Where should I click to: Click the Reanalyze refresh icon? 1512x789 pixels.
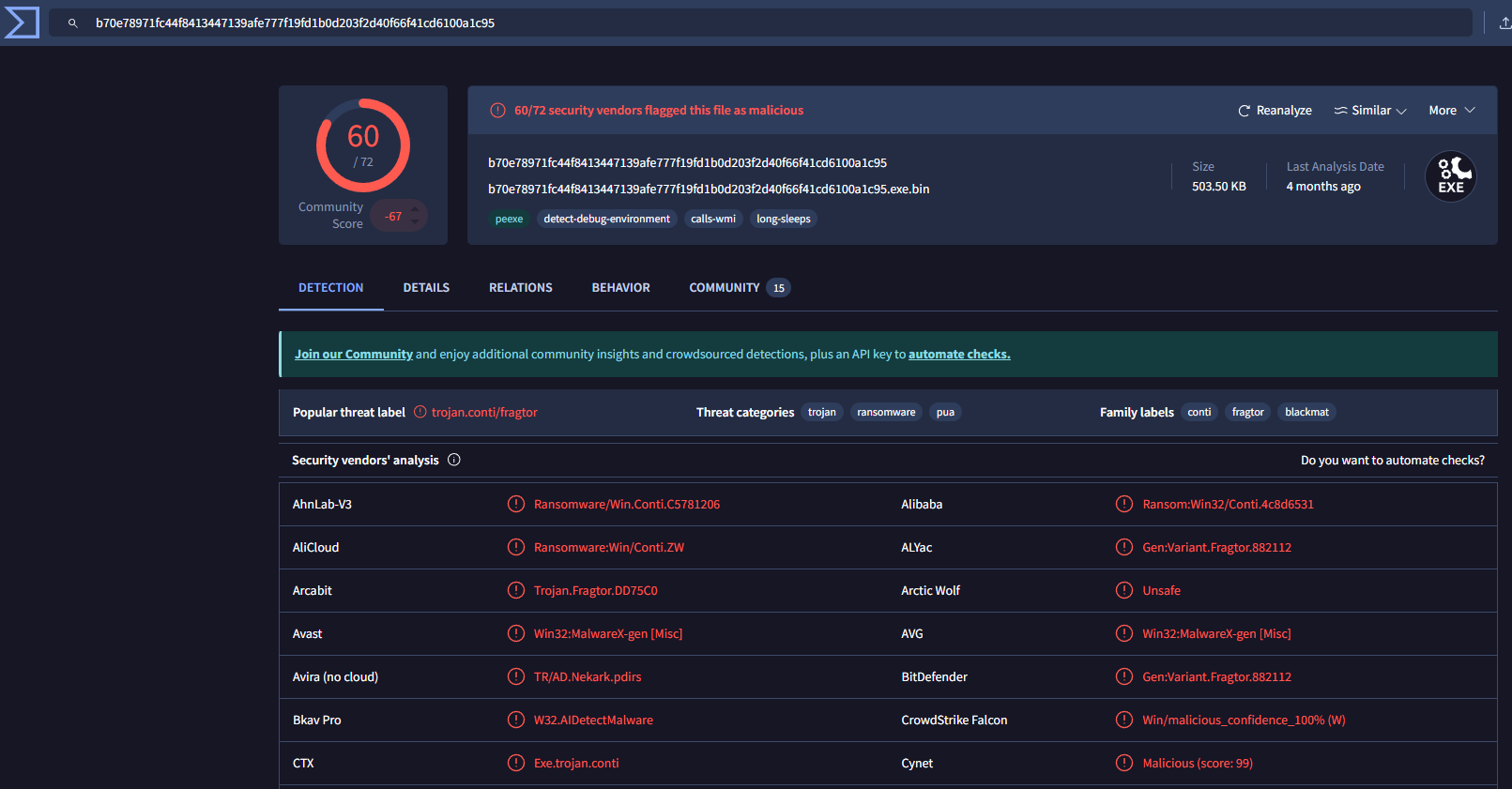pos(1245,111)
